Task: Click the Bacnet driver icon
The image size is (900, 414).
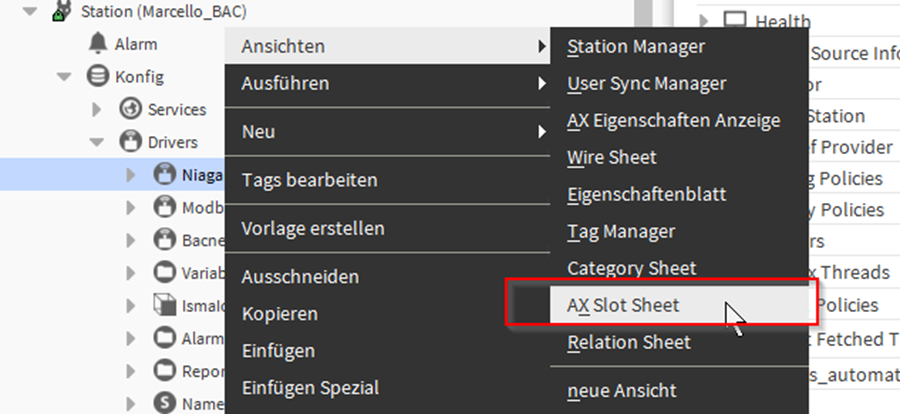Action: 164,240
